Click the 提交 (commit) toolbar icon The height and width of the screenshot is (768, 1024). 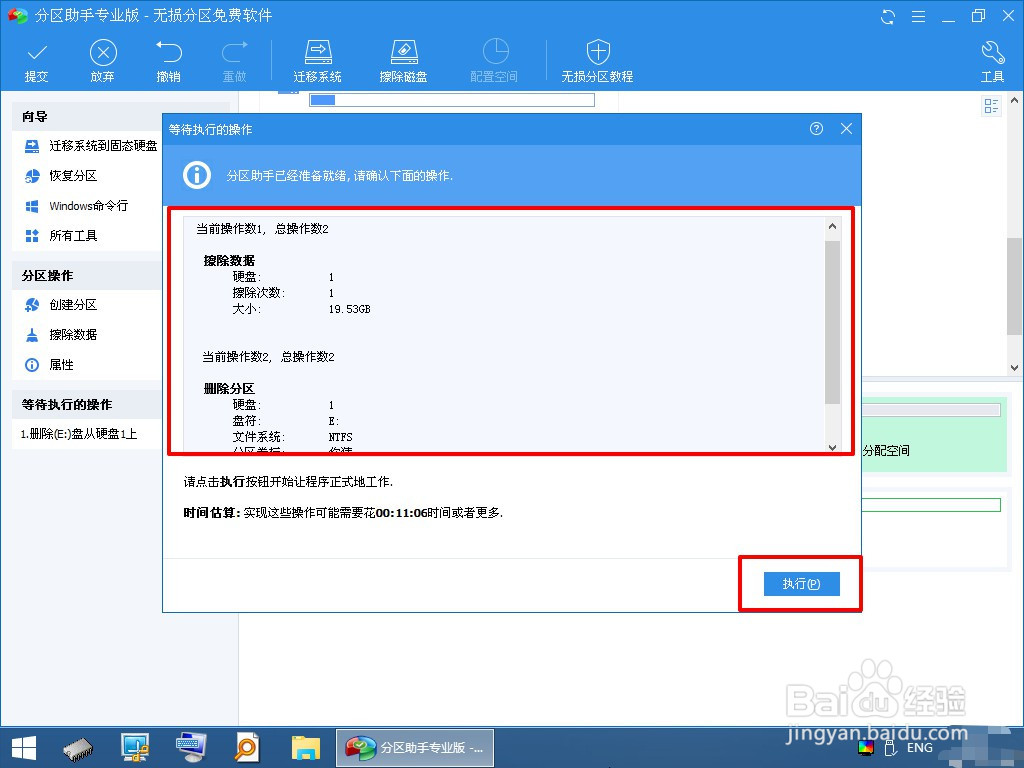37,61
